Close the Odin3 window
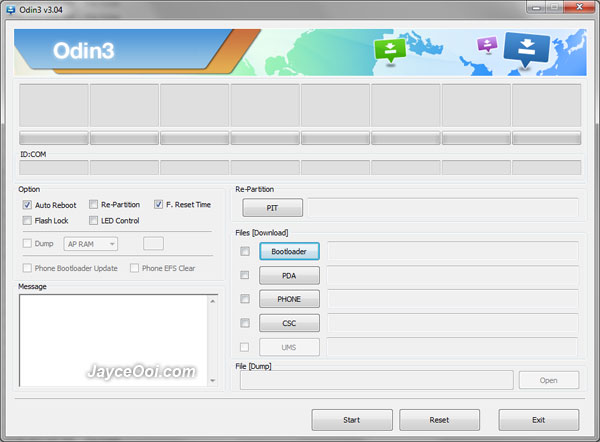This screenshot has height=442, width=600. (580, 7)
